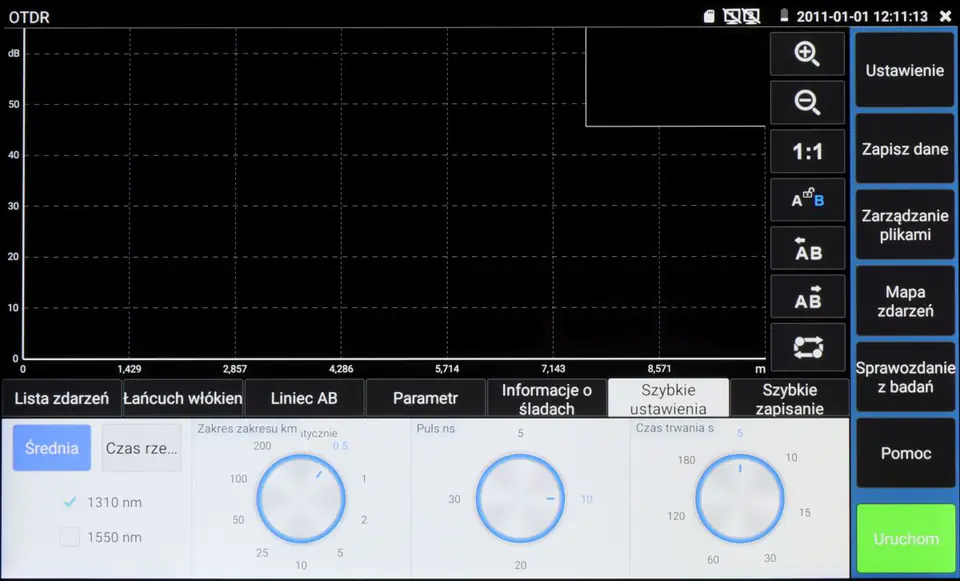
Task: Click the Czas trwania knob dial
Action: pos(740,498)
